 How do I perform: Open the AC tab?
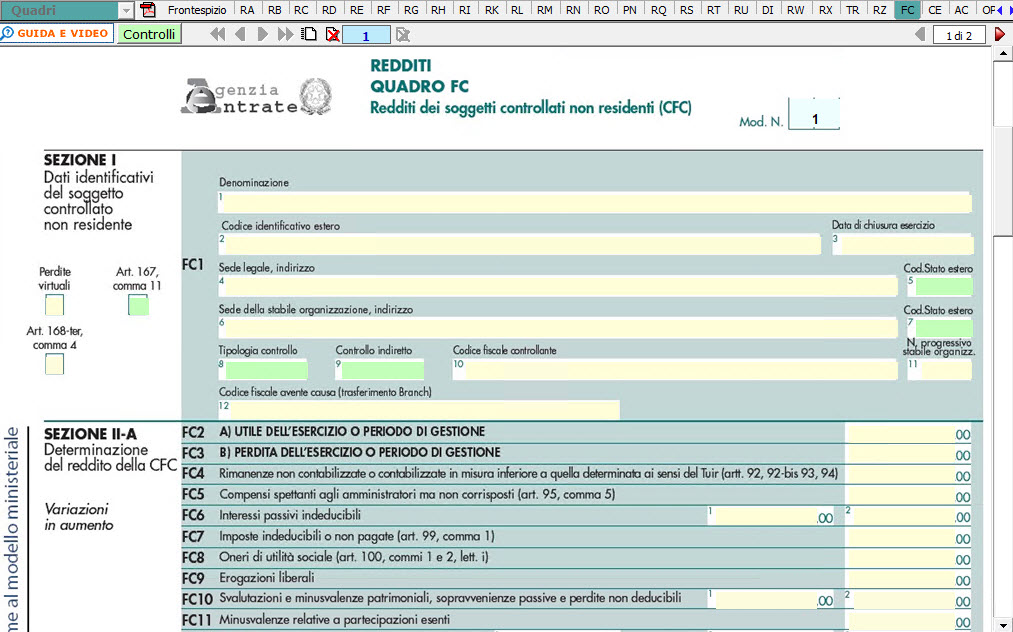pyautogui.click(x=961, y=10)
